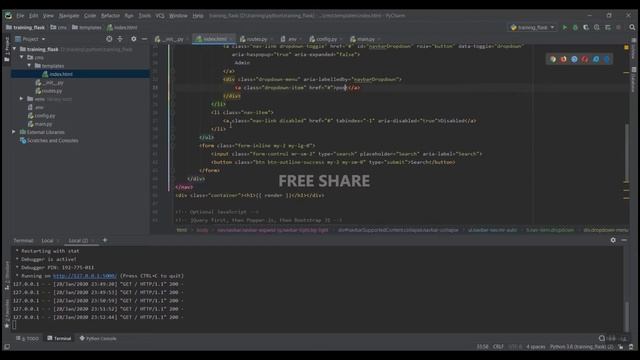Viewport: 640px width, 360px height.
Task: Click the profile run icon in toolbar
Action: tap(597, 27)
